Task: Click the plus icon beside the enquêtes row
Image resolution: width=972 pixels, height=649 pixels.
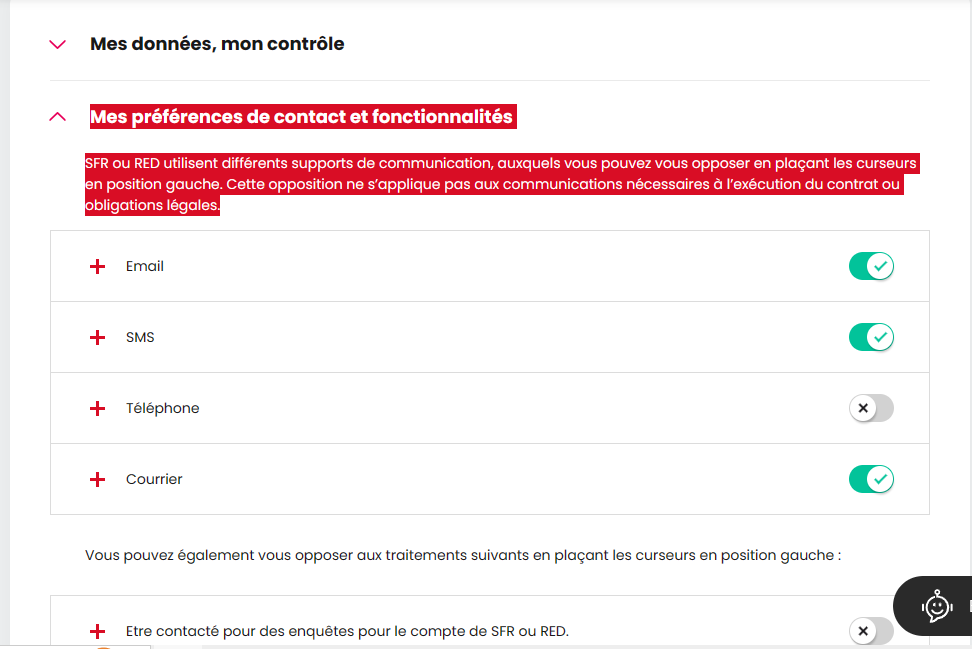Action: click(x=97, y=631)
